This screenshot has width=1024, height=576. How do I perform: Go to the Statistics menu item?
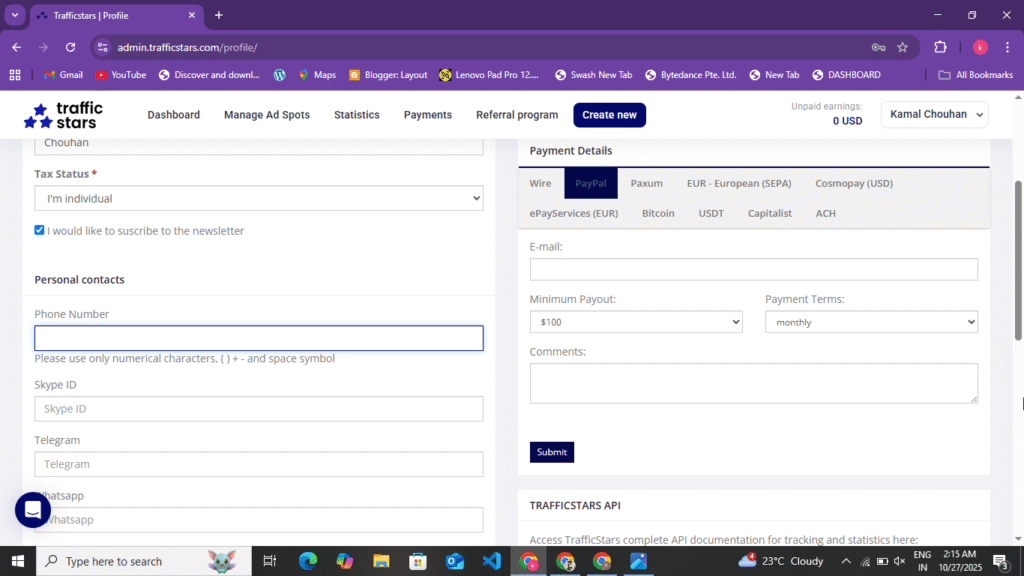(x=356, y=114)
